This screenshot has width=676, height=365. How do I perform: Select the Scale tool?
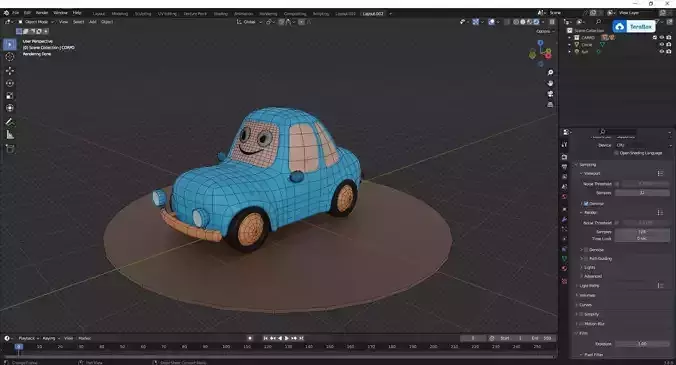point(9,96)
